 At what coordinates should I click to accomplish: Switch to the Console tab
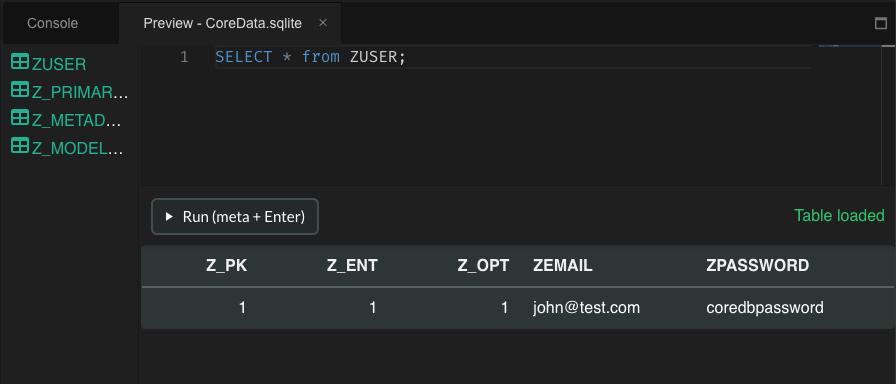[x=53, y=23]
